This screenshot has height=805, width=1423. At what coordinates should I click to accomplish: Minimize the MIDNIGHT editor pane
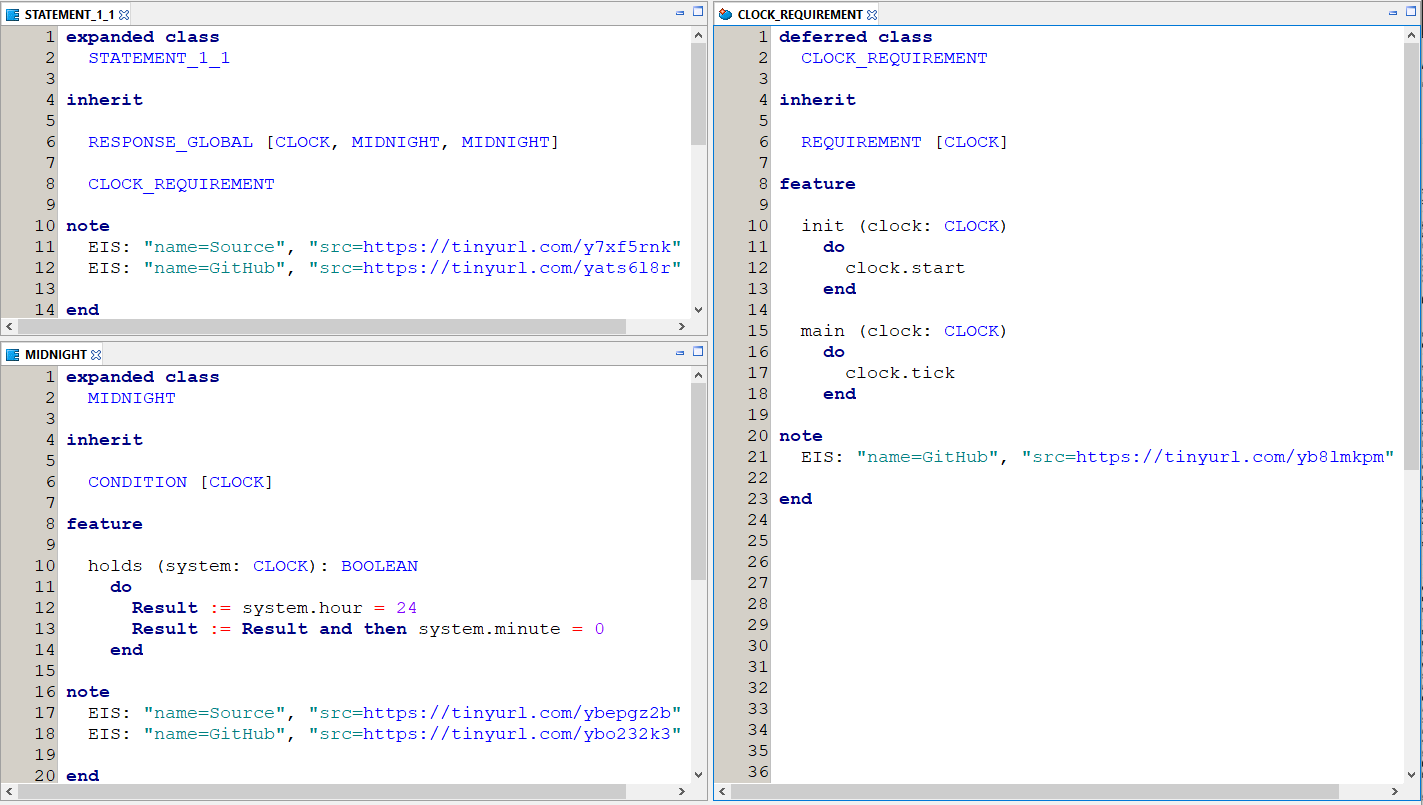(x=680, y=353)
